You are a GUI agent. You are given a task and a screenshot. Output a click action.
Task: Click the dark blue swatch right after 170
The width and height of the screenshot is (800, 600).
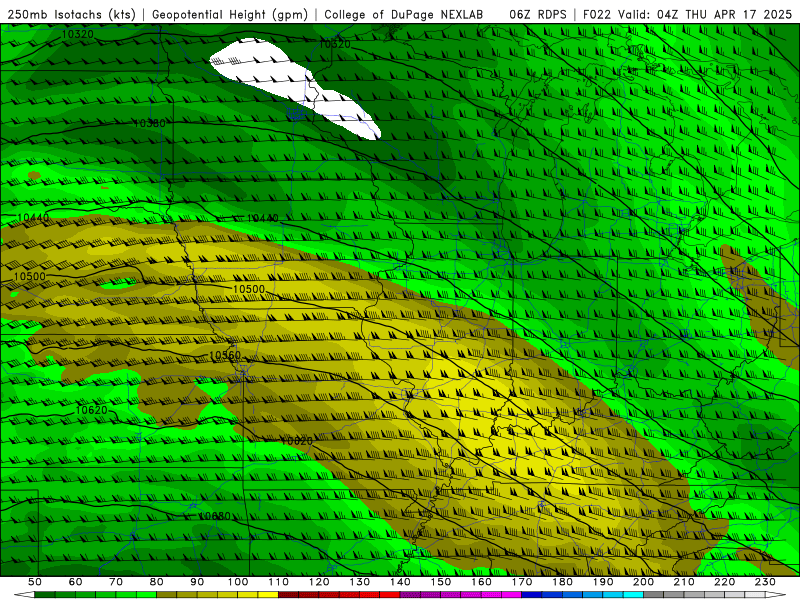coord(532,595)
